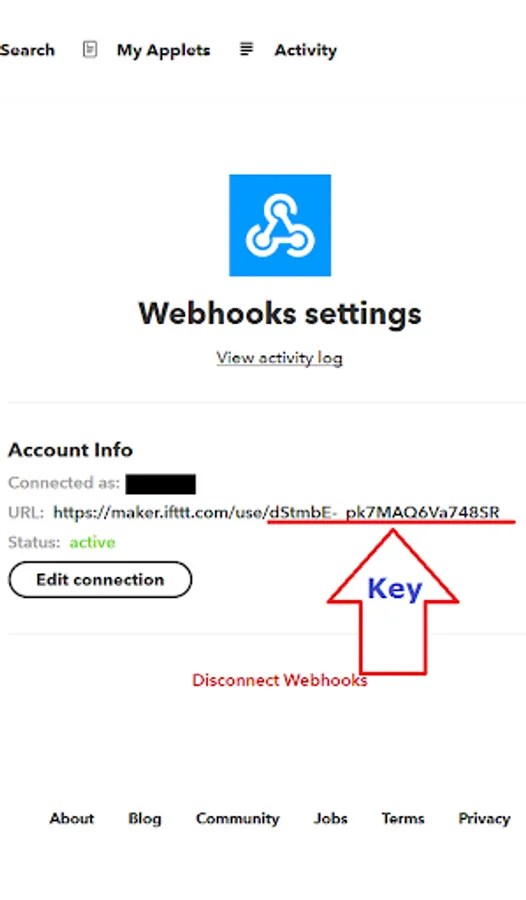Click the Webhooks settings heading
This screenshot has width=526, height=900.
pyautogui.click(x=280, y=314)
